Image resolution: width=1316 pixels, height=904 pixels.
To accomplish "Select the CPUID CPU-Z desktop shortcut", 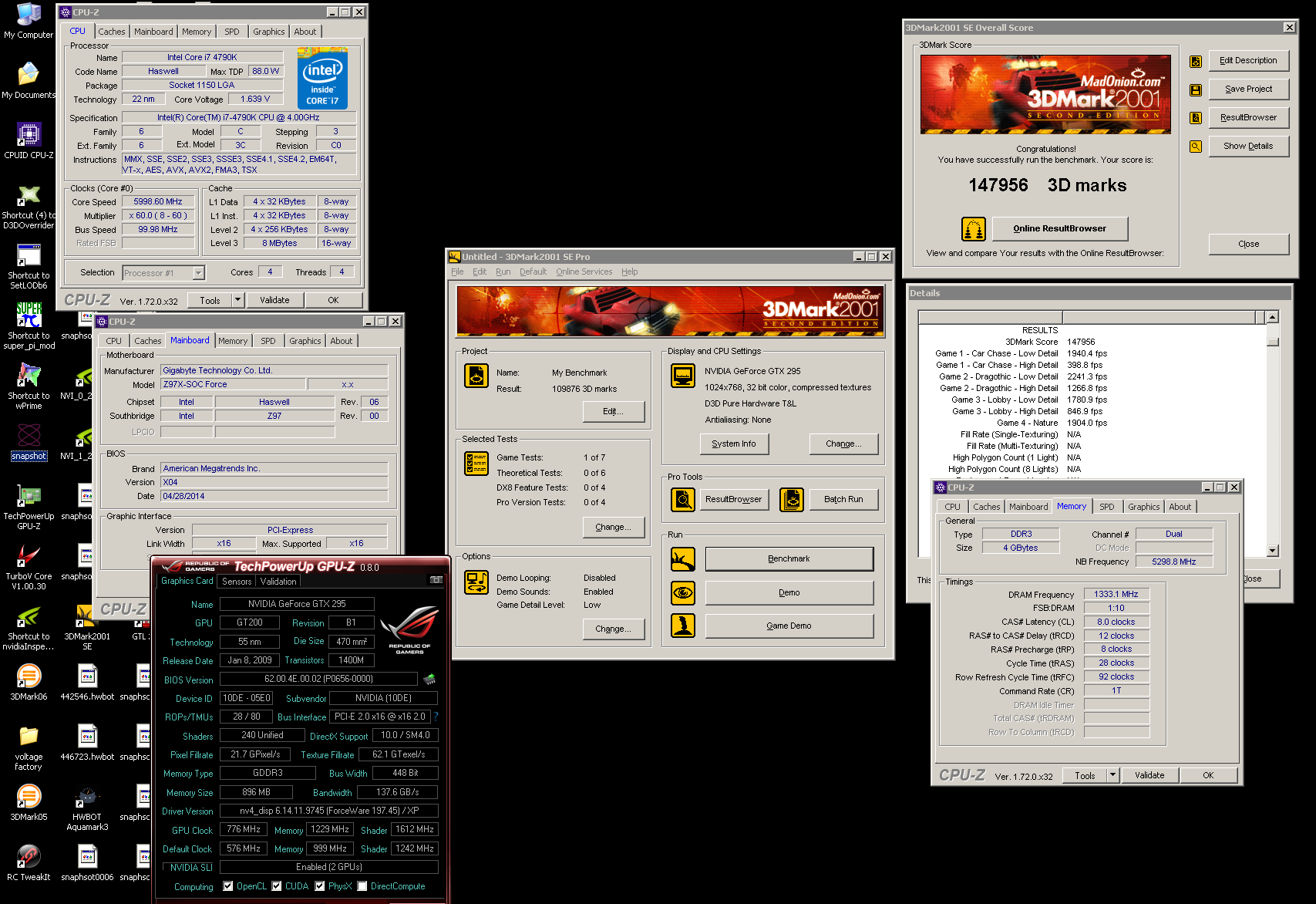I will [29, 141].
